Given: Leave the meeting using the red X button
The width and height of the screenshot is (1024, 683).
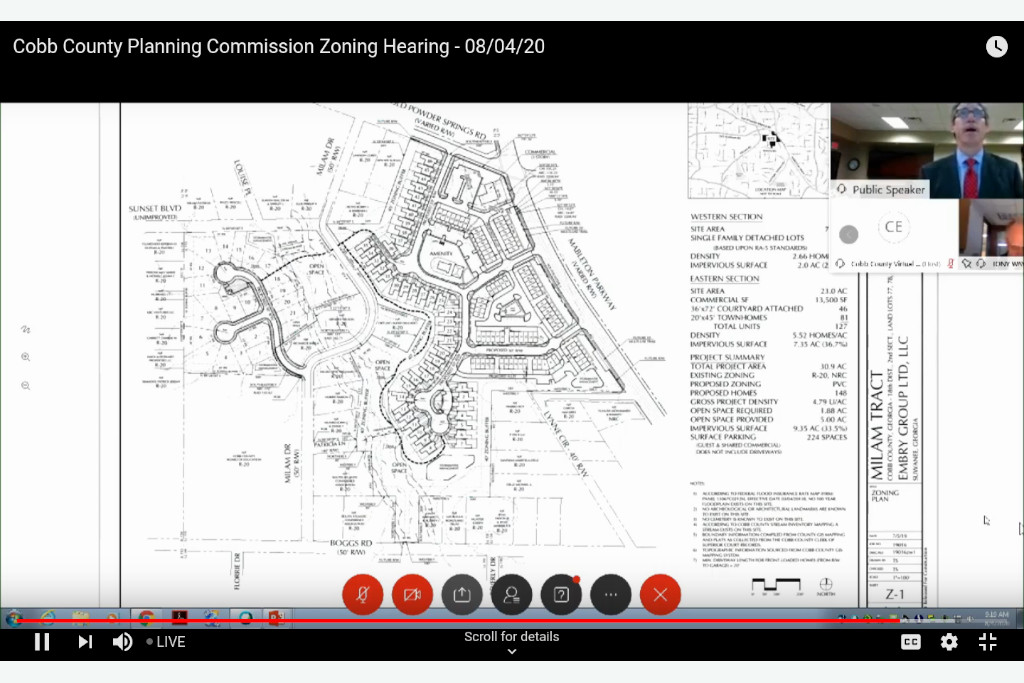Looking at the screenshot, I should tap(660, 594).
